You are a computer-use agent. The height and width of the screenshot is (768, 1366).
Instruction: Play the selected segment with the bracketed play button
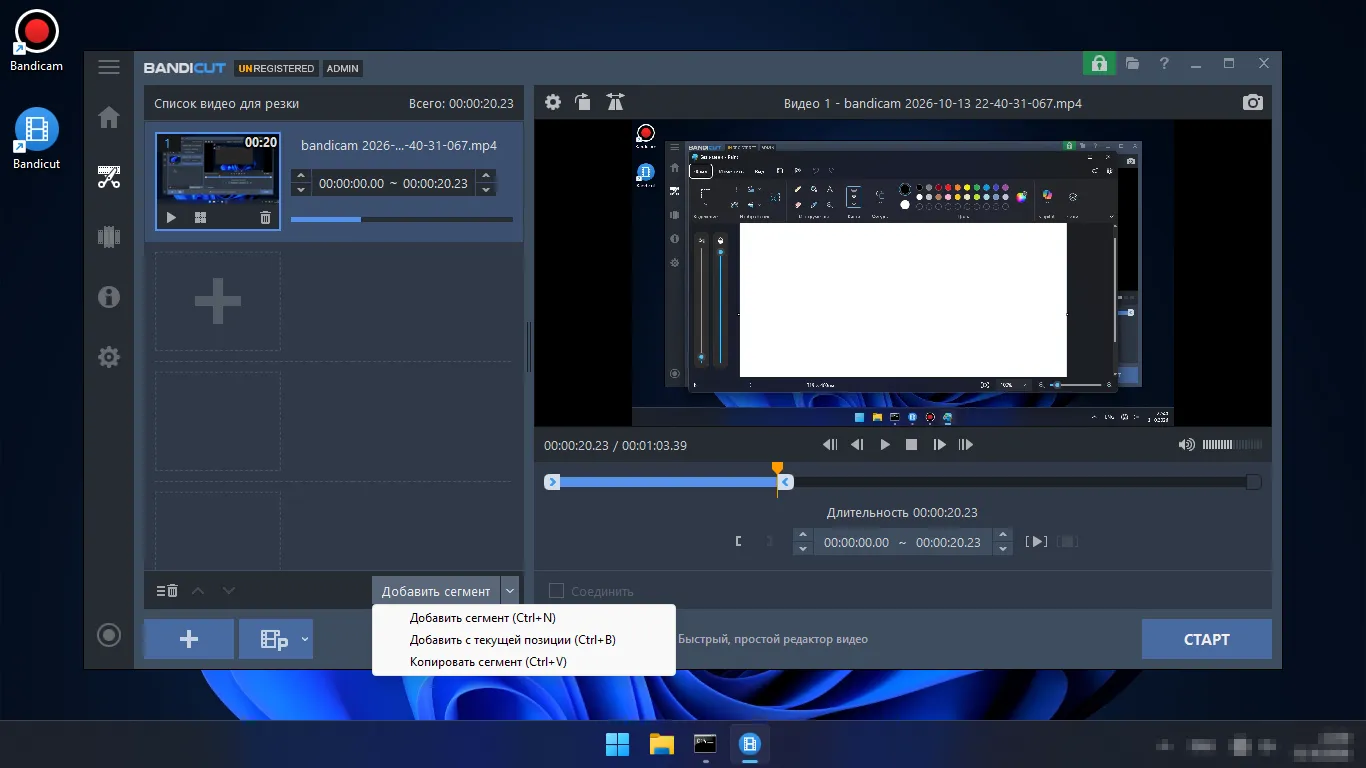pyautogui.click(x=1038, y=542)
